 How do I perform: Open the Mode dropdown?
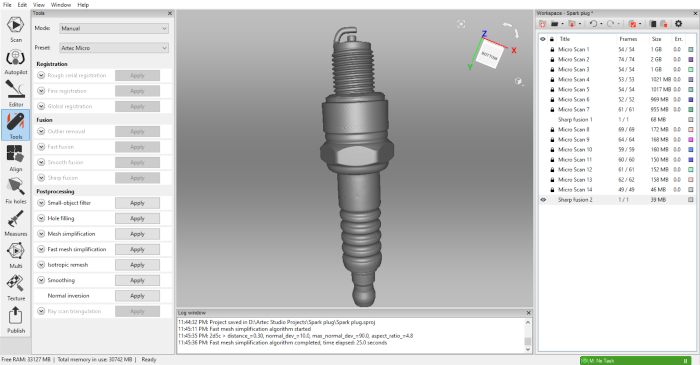tap(114, 28)
